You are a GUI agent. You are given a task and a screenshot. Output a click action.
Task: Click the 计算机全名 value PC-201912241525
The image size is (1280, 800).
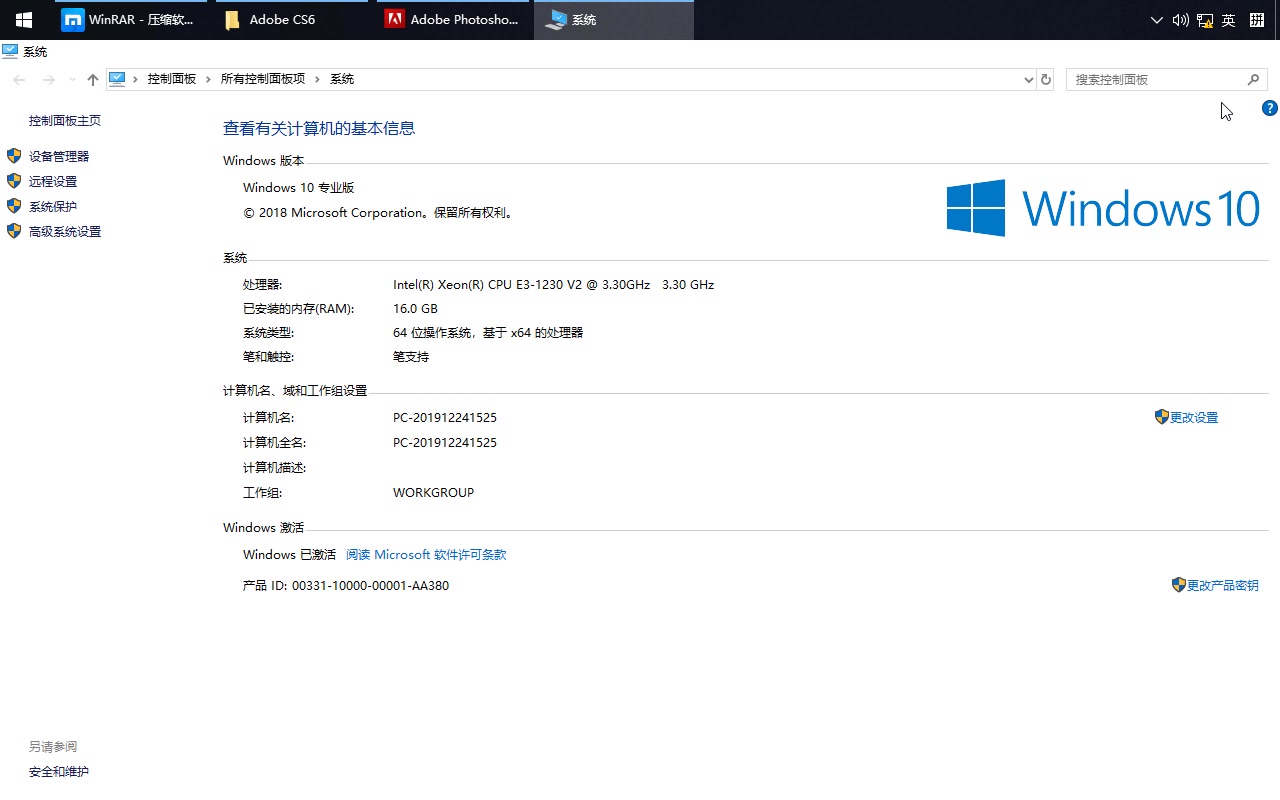pos(445,443)
